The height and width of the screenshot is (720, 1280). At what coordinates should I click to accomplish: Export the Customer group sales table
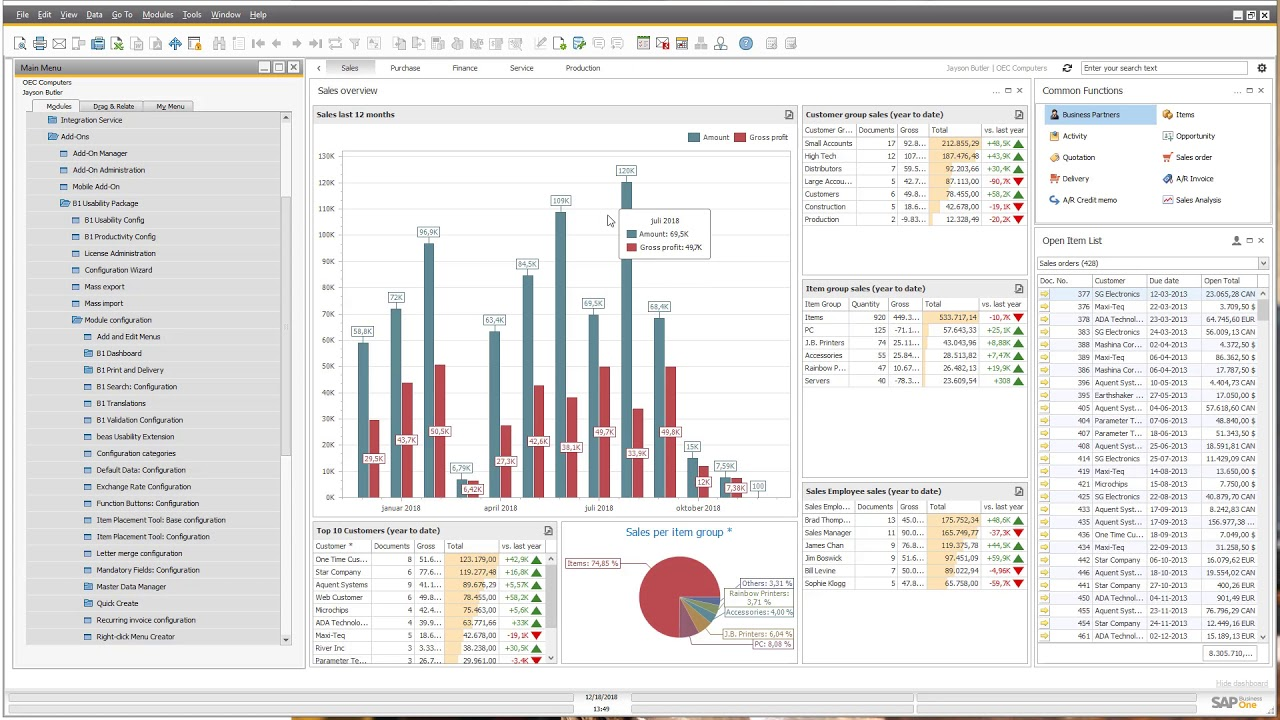pyautogui.click(x=1019, y=115)
